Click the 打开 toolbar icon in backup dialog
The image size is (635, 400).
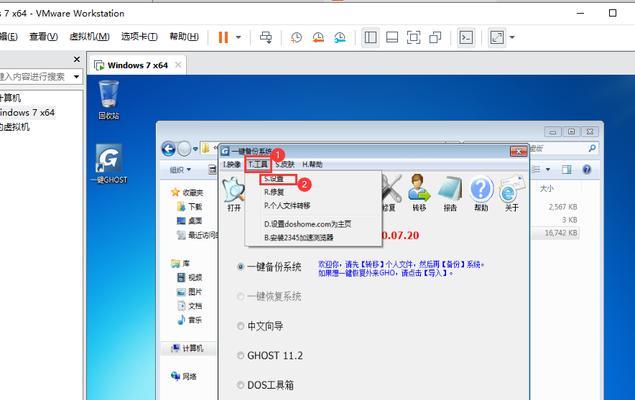click(234, 194)
